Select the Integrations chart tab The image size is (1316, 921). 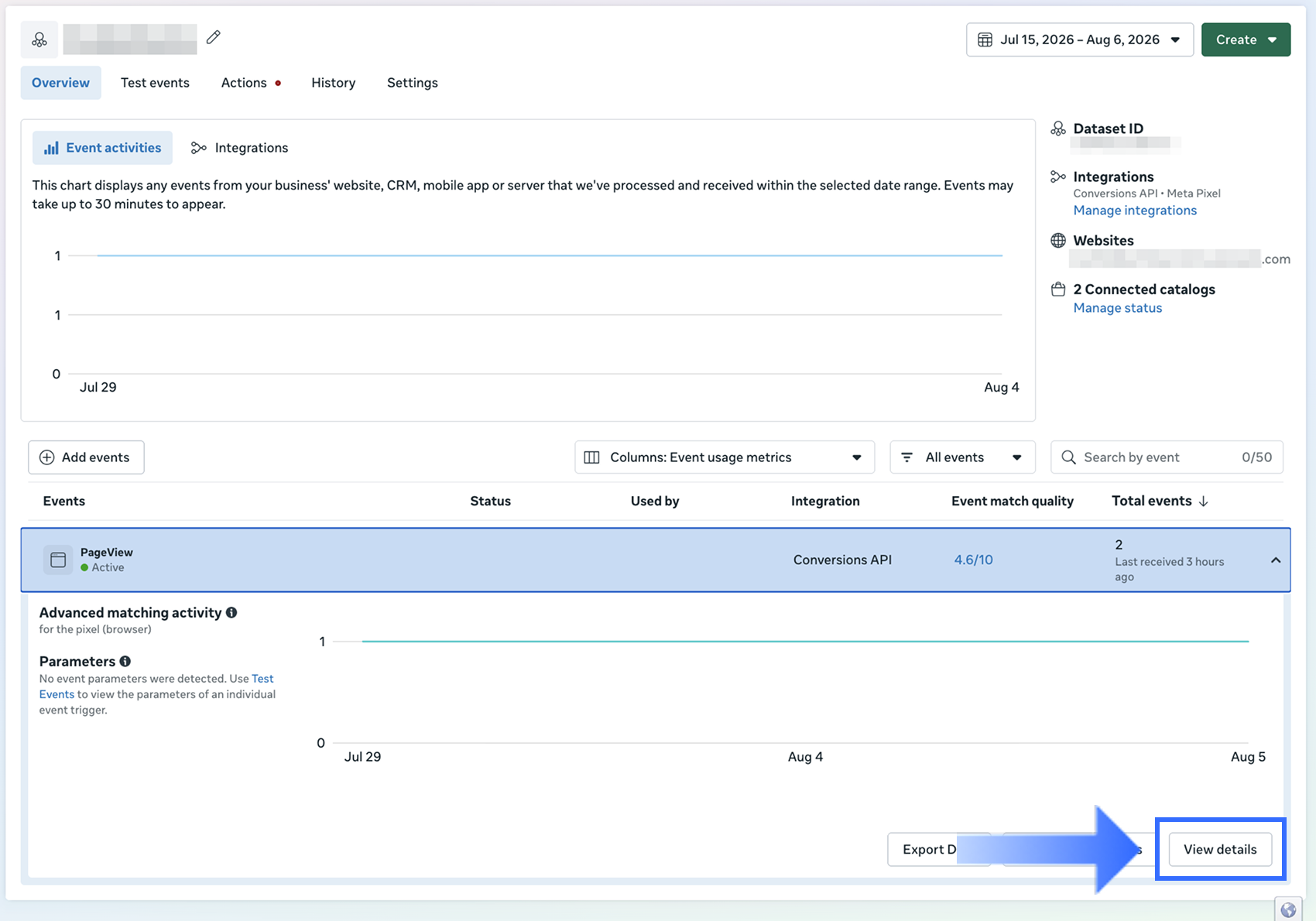(x=239, y=148)
